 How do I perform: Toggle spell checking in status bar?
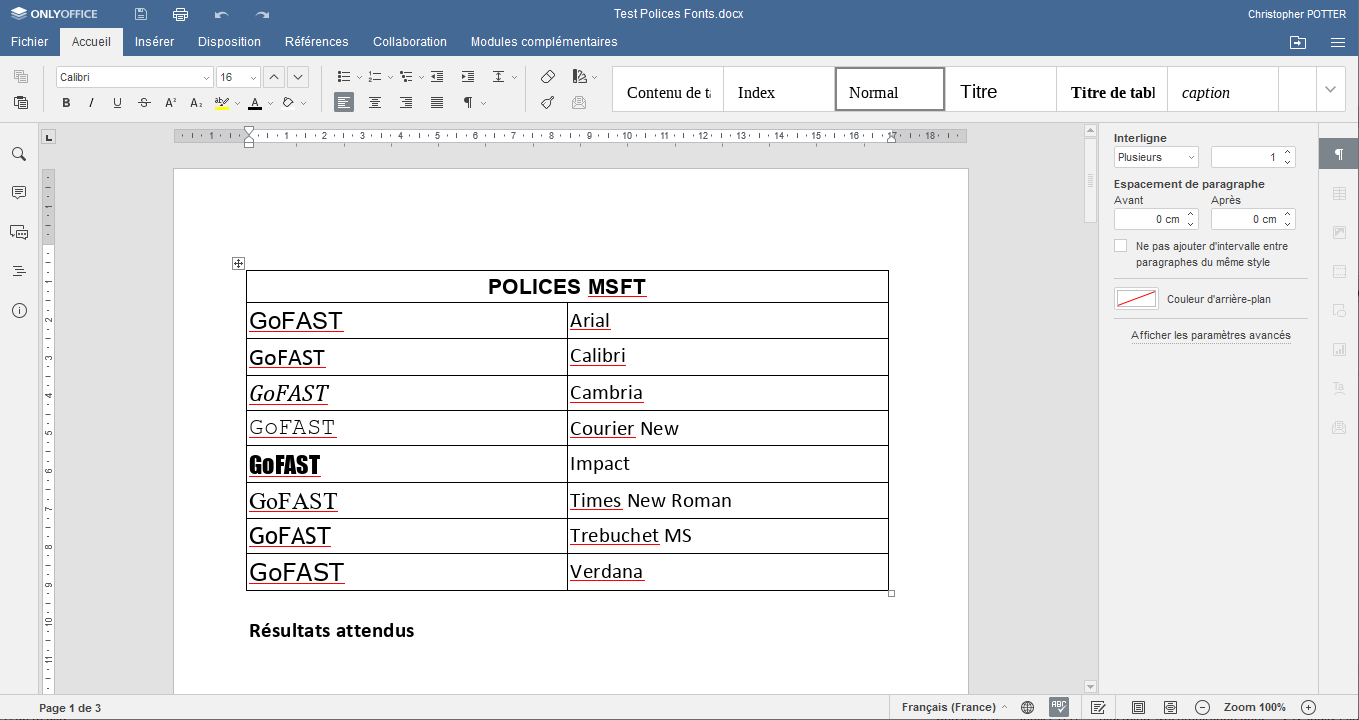point(1058,707)
